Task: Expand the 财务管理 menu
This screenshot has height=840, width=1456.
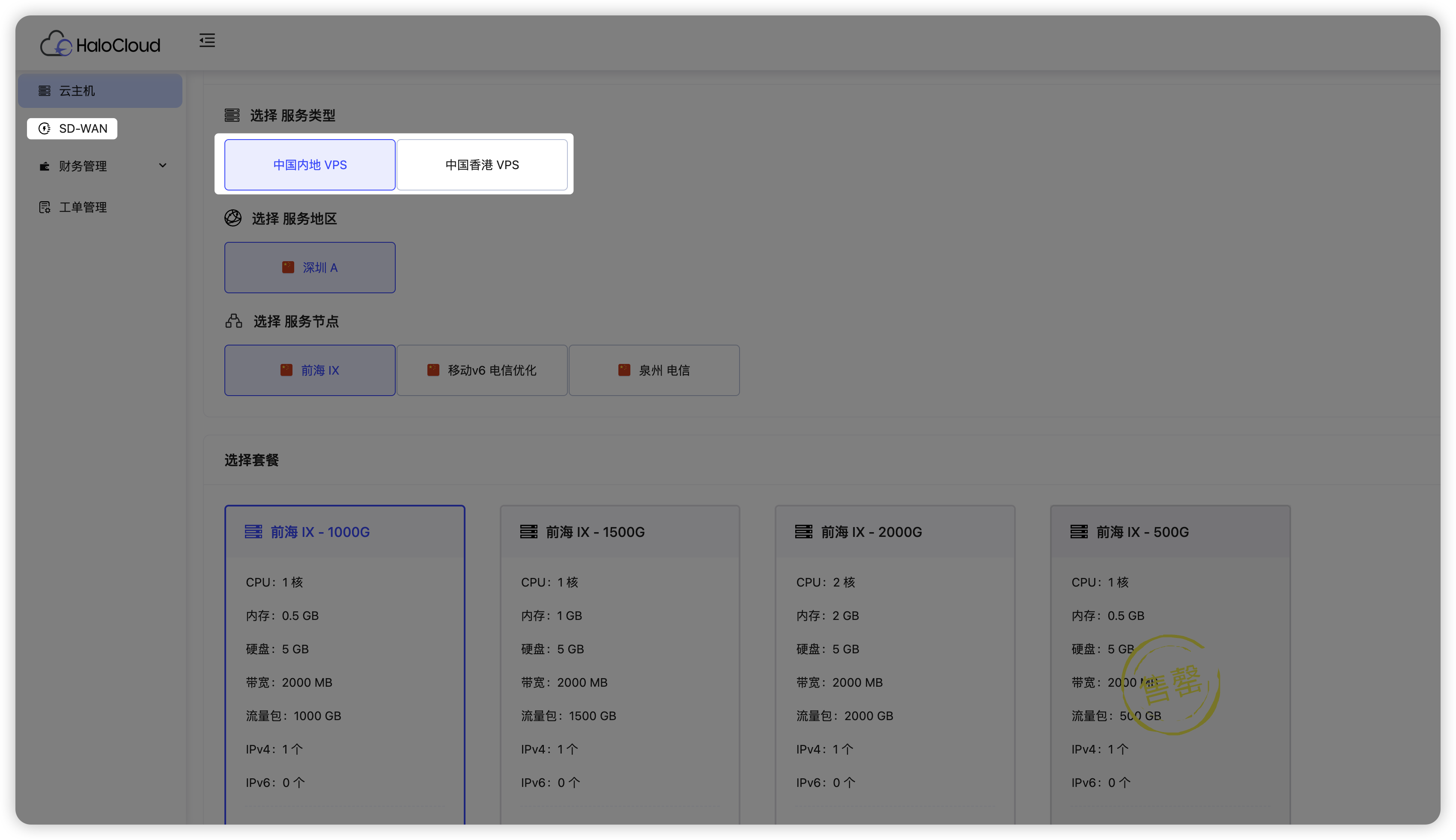Action: 163,166
